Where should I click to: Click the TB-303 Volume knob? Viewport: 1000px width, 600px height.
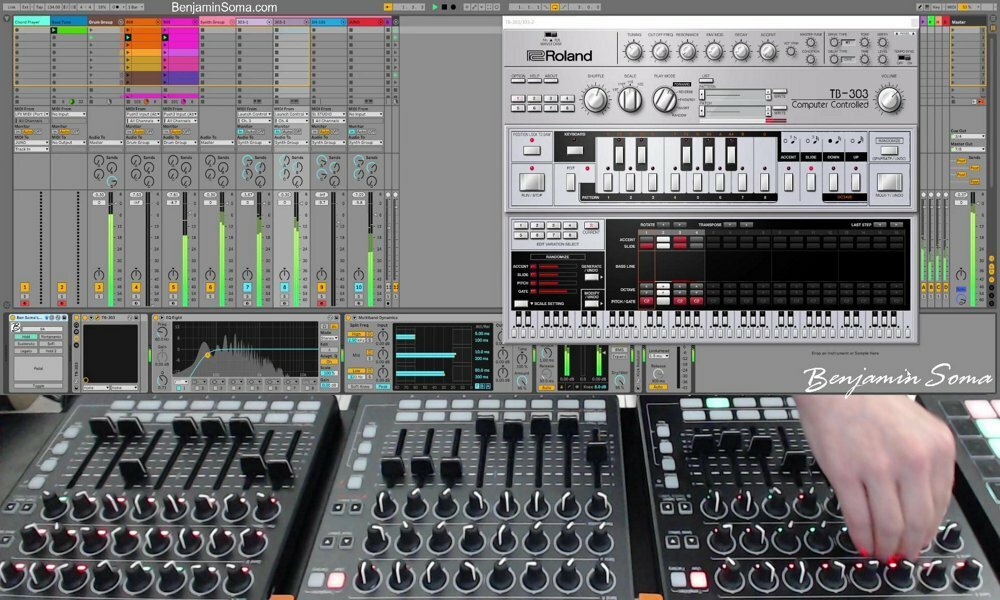[x=890, y=100]
